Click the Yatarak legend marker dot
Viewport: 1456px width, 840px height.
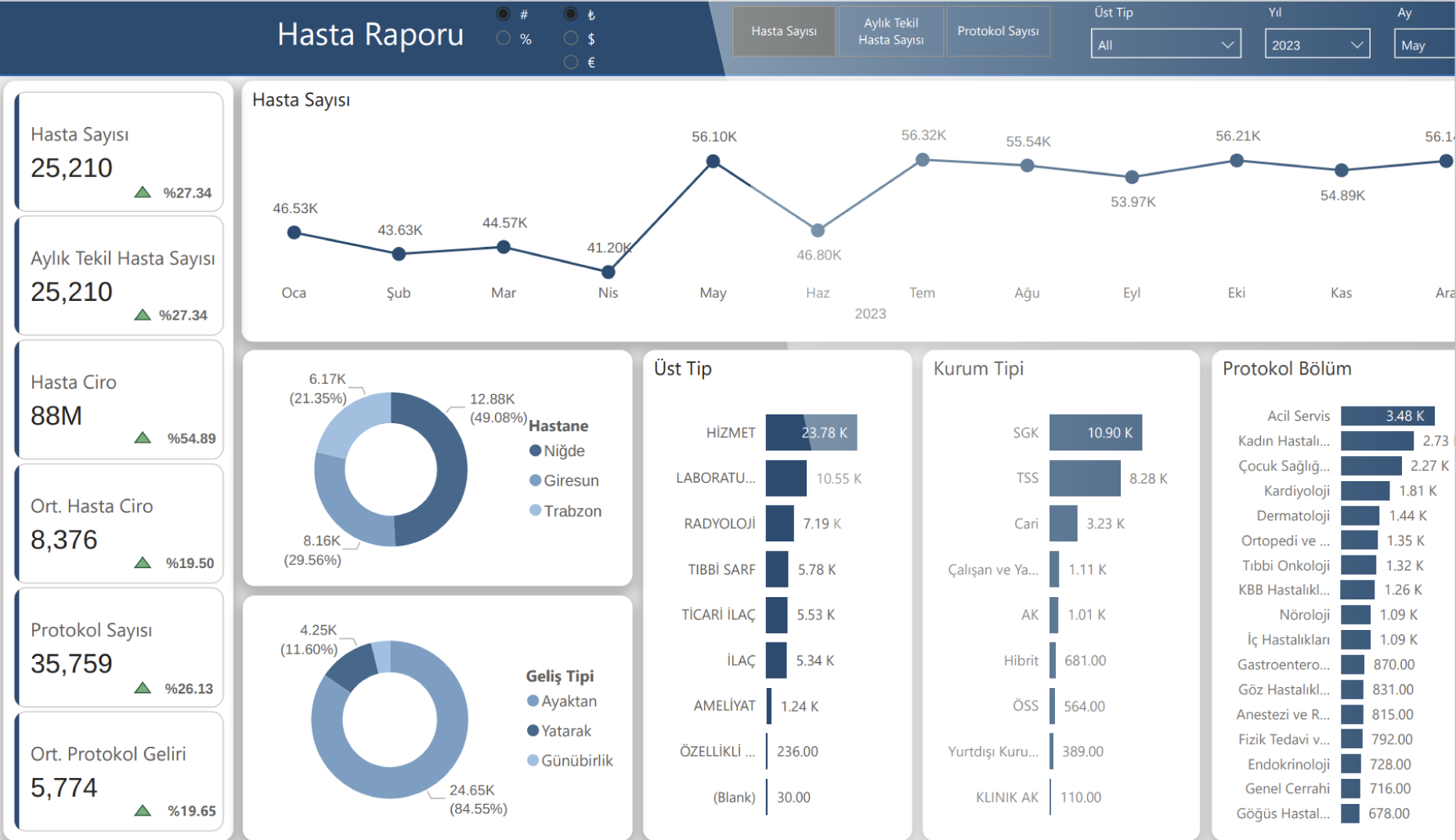pyautogui.click(x=533, y=730)
